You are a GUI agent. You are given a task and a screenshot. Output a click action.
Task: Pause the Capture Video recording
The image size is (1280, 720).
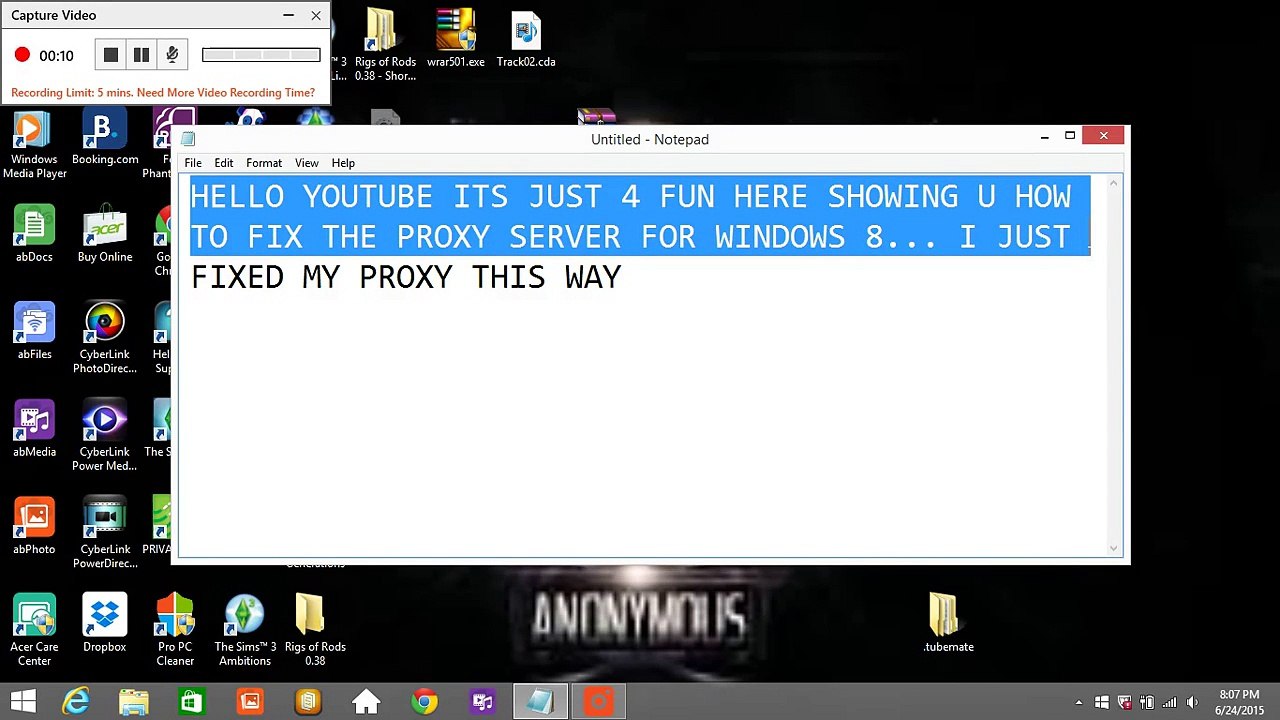[x=141, y=55]
